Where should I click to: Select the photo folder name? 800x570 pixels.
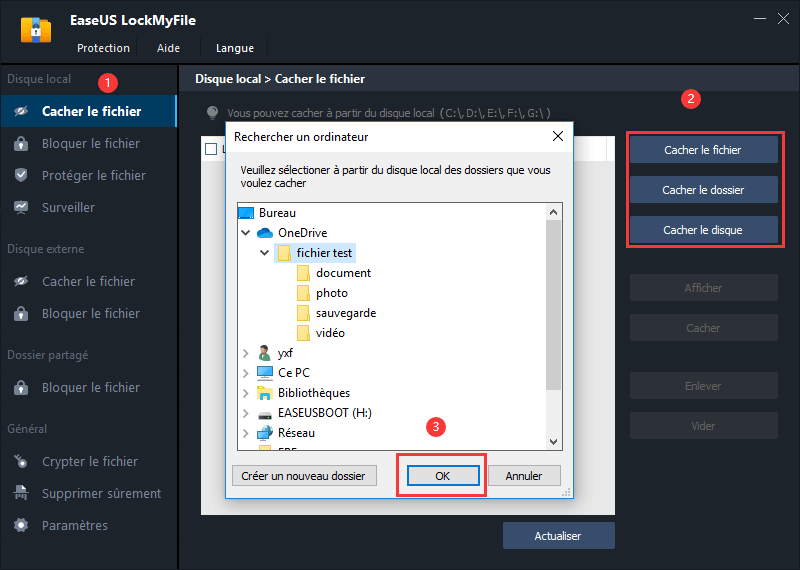pos(332,293)
